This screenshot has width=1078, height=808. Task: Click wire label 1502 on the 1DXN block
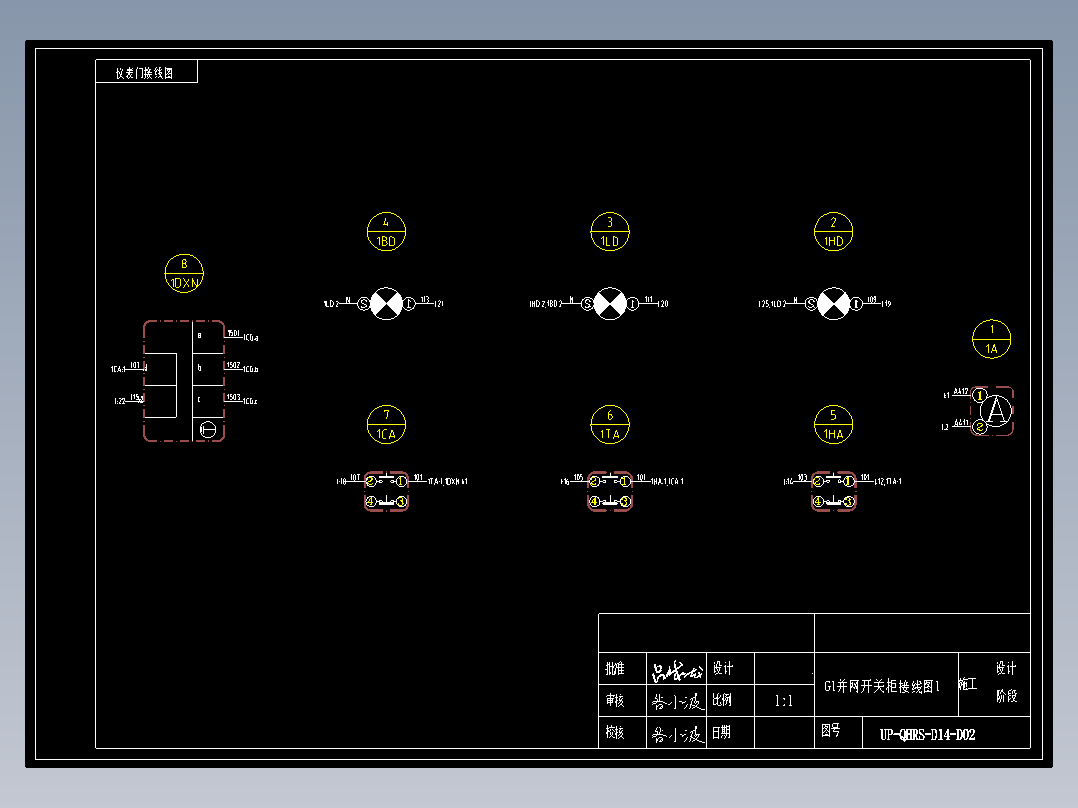[x=234, y=365]
